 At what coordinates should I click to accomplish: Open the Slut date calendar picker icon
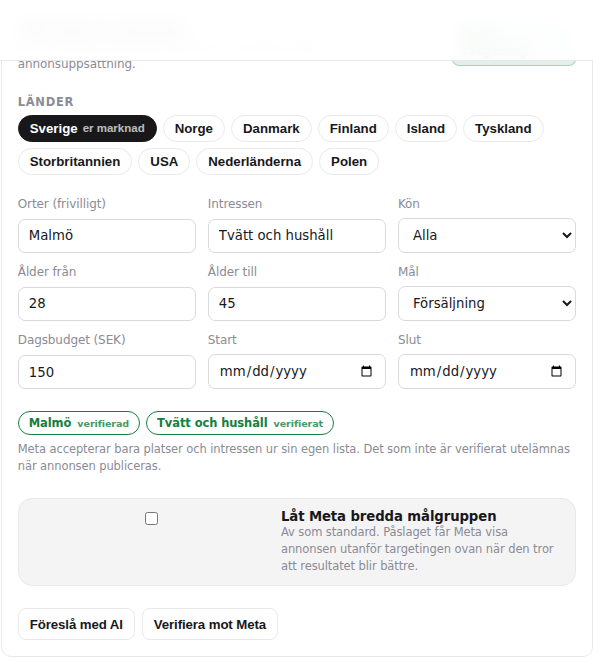pyautogui.click(x=556, y=371)
